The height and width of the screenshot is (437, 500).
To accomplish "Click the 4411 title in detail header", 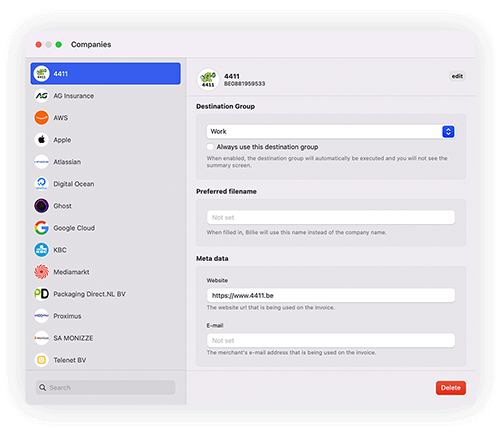I will [232, 76].
